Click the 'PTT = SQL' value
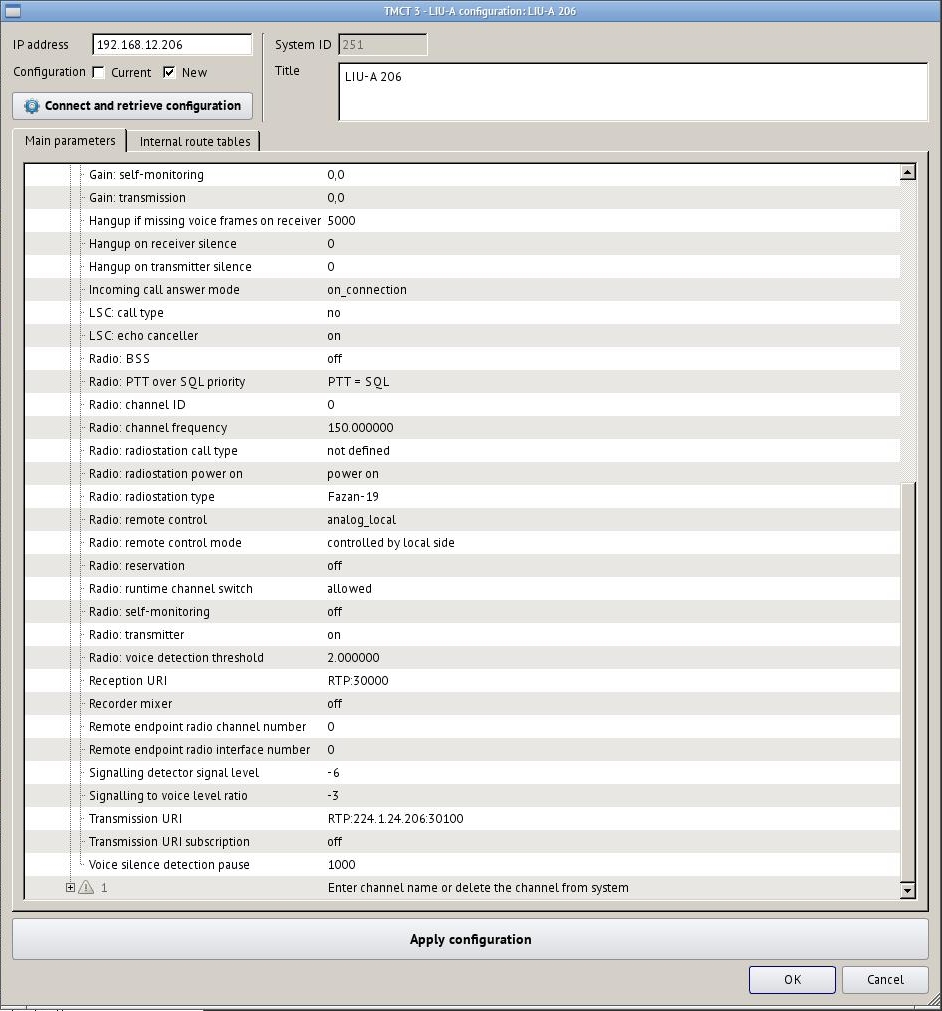942x1011 pixels. [x=358, y=382]
